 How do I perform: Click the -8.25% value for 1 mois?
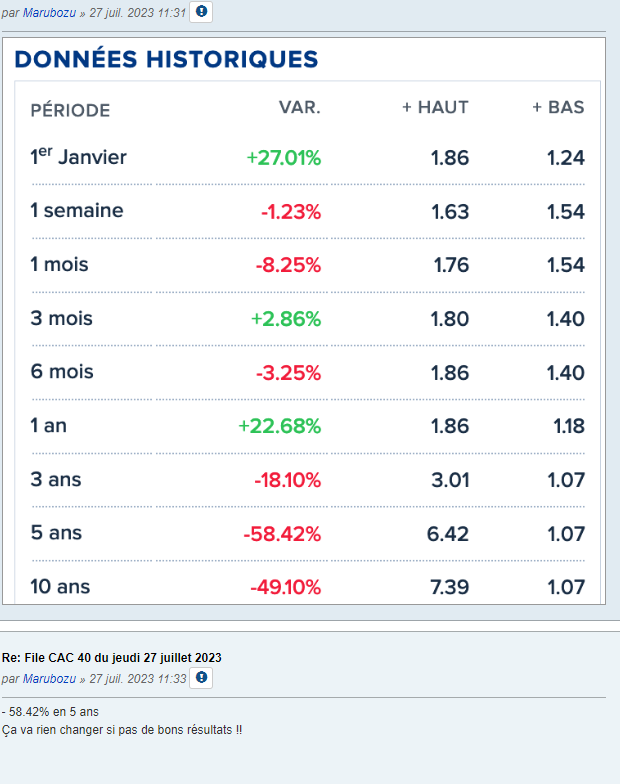[x=290, y=265]
